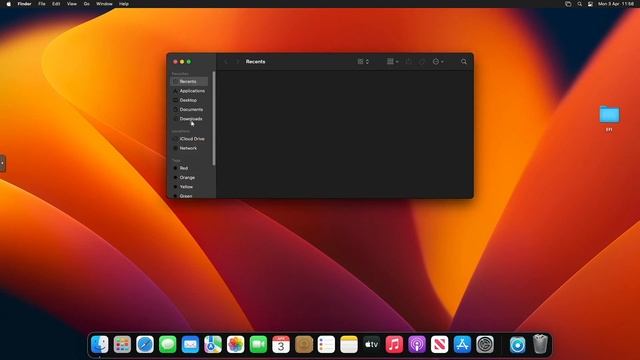Click the overlapping windows menu bar icon
Screen dimensions: 640x360
[568, 4]
